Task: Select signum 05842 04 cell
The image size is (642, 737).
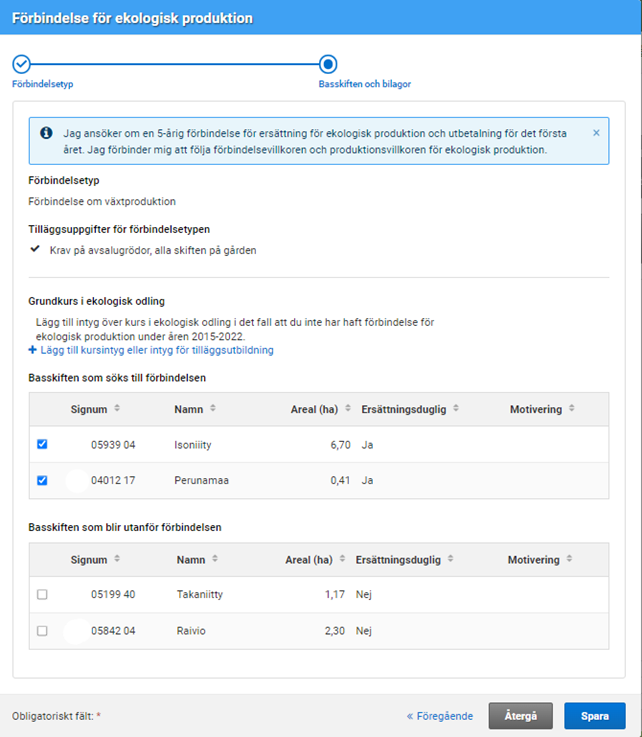Action: [113, 631]
